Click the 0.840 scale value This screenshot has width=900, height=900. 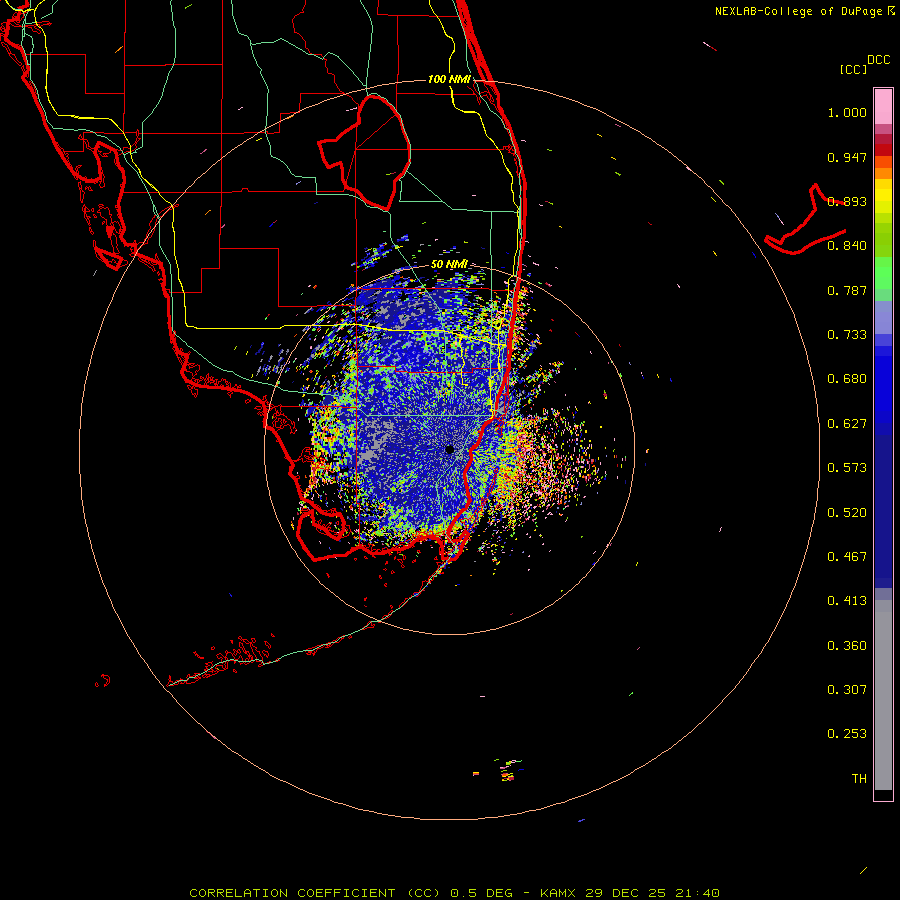click(847, 246)
